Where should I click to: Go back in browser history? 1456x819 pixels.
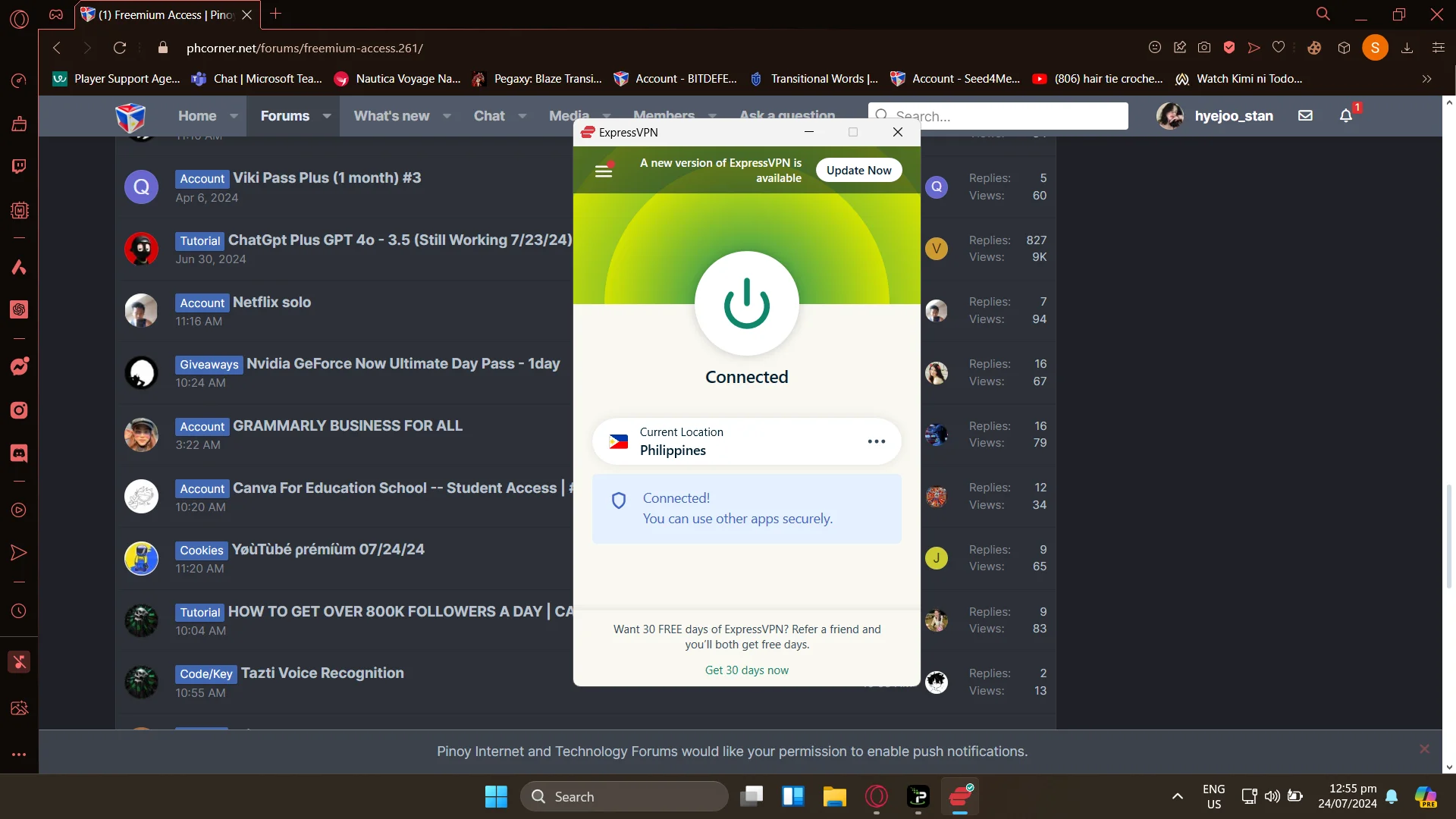pos(56,48)
